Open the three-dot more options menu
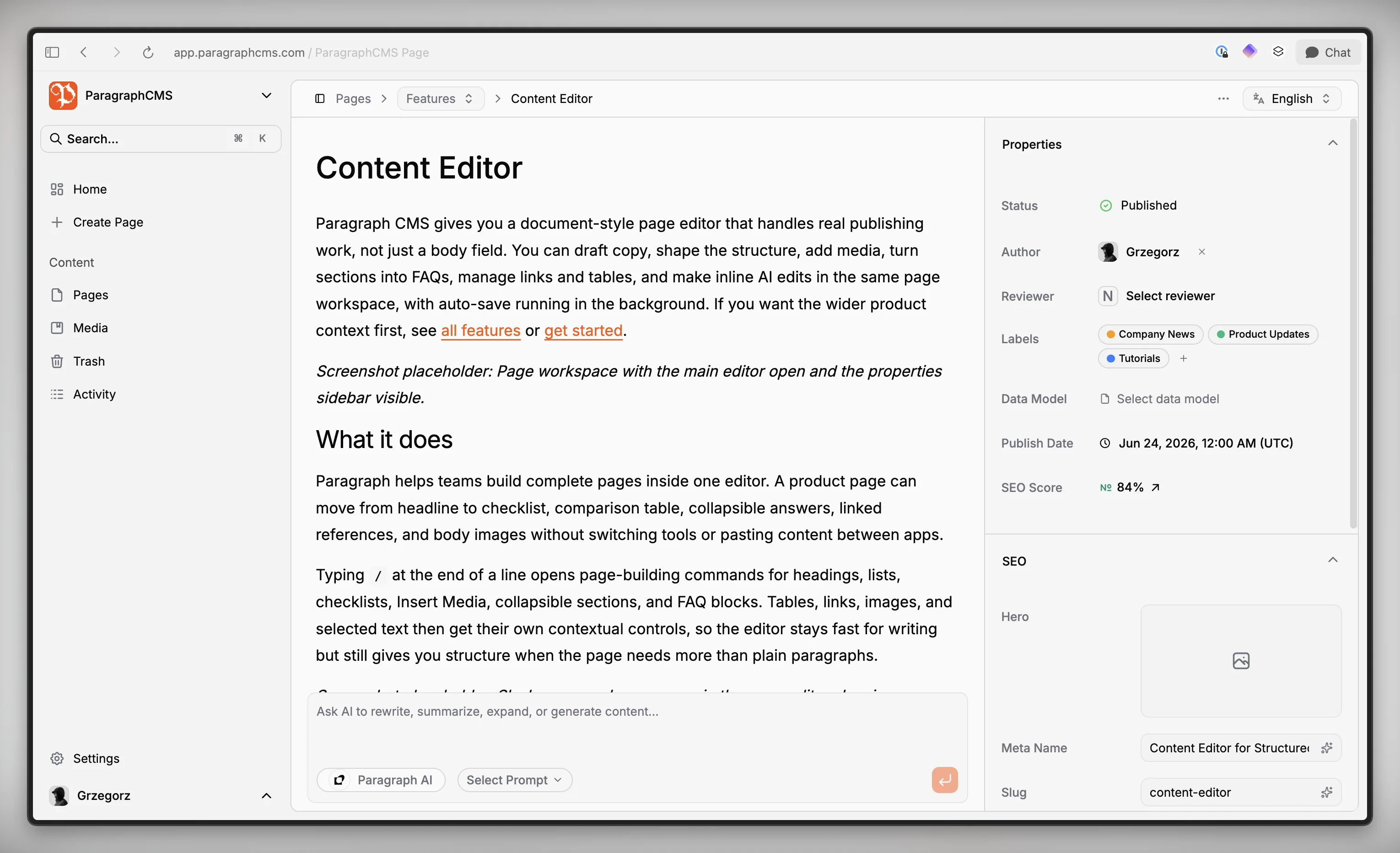Image resolution: width=1400 pixels, height=853 pixels. [1223, 98]
